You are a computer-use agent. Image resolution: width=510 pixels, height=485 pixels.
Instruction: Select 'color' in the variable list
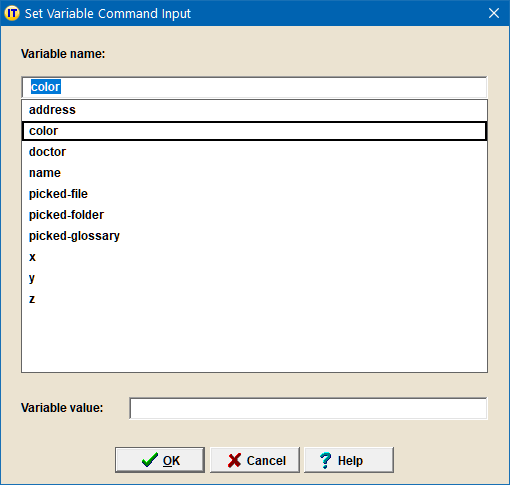[x=254, y=131]
